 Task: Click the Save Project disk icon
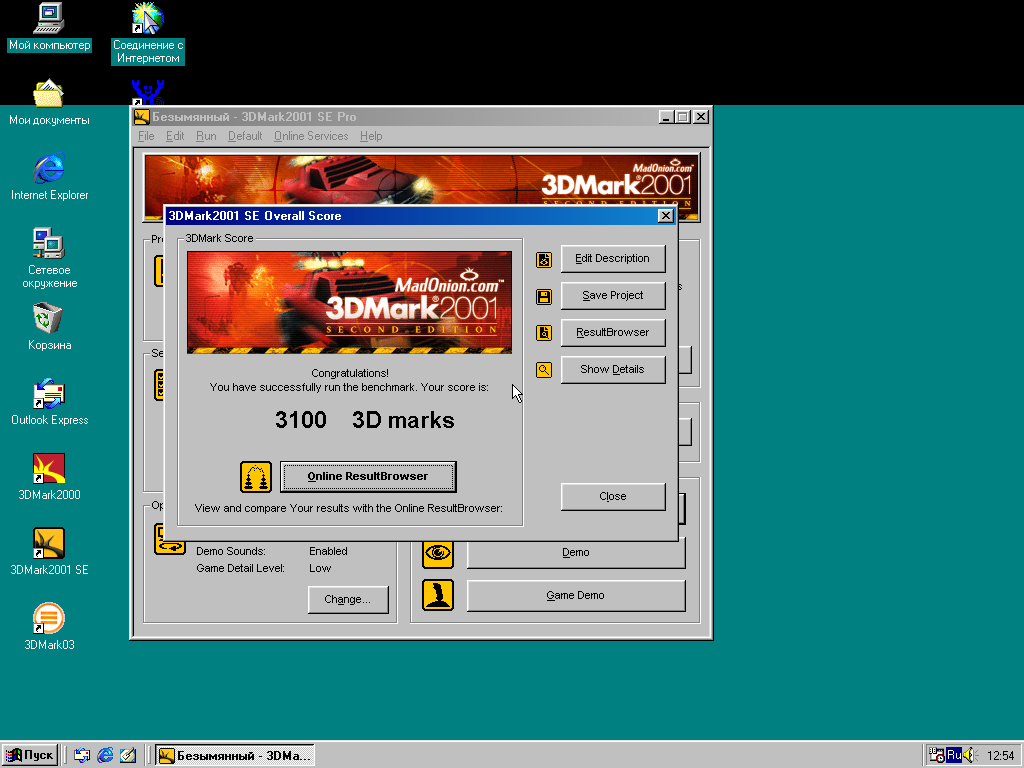pyautogui.click(x=544, y=296)
